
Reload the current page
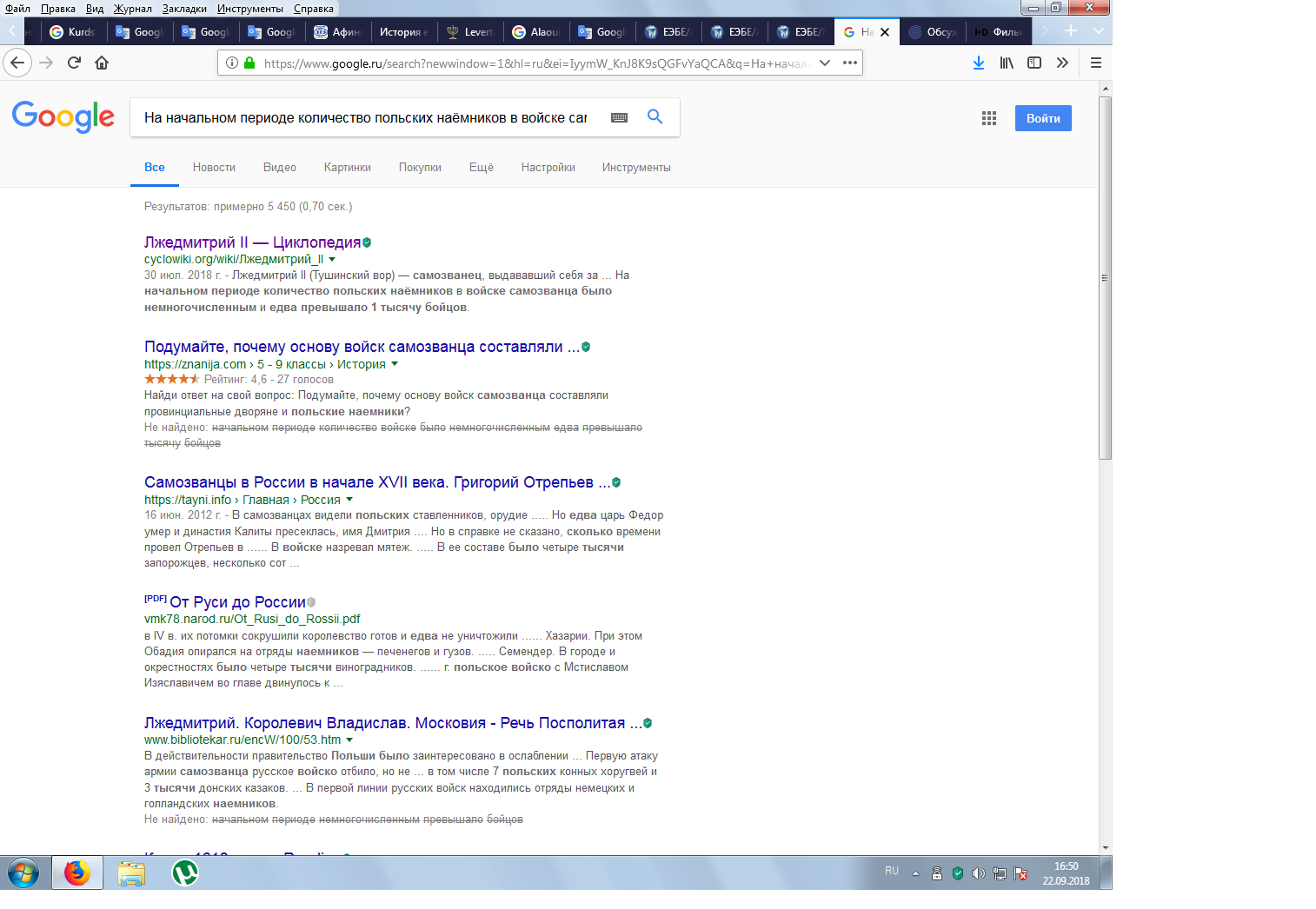pos(74,63)
